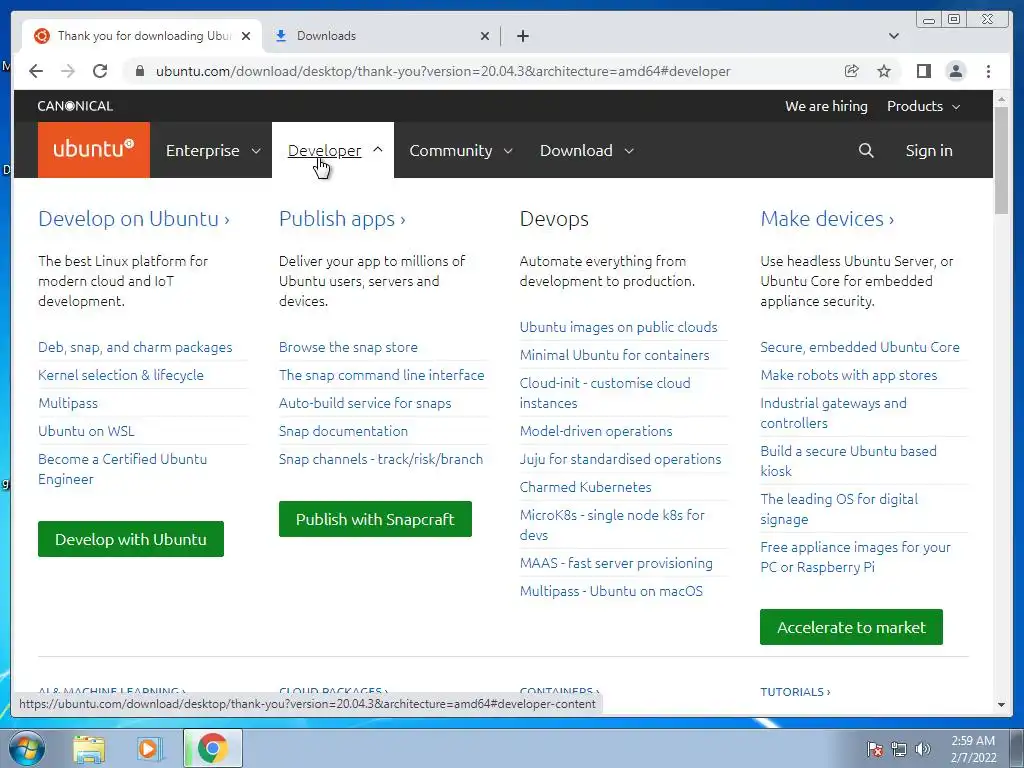Open Snap channels - track/risk/branch link
The height and width of the screenshot is (768, 1024).
(x=381, y=459)
